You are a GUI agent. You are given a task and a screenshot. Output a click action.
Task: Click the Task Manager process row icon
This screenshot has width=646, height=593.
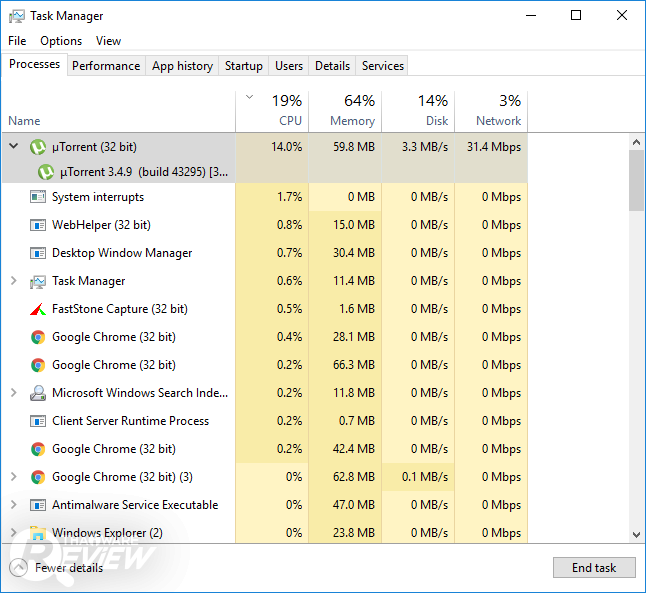pyautogui.click(x=38, y=281)
